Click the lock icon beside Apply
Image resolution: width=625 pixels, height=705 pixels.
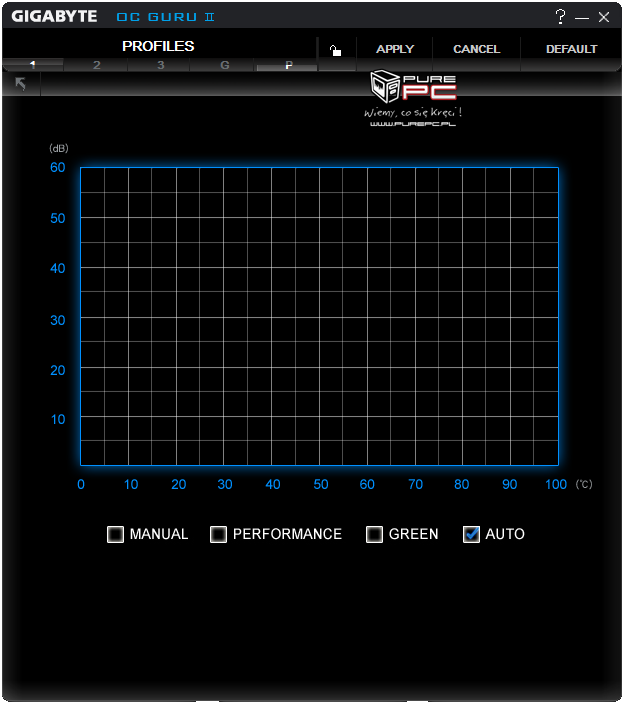click(x=335, y=50)
